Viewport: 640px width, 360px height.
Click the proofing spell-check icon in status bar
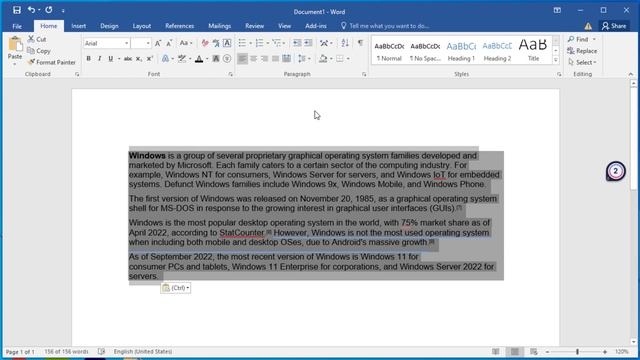[x=101, y=351]
